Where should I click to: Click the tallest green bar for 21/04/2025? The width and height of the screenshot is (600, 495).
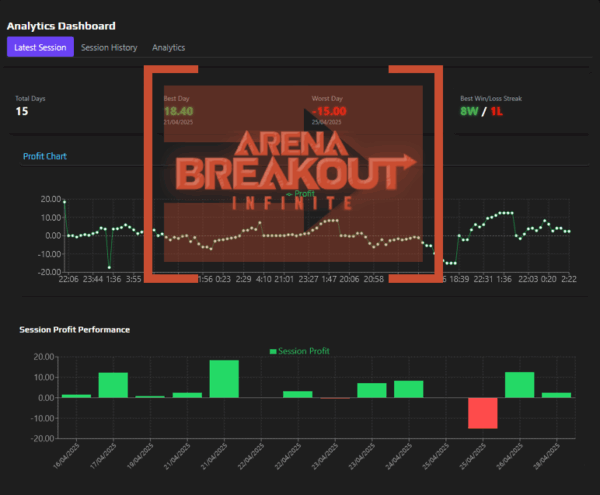tap(224, 379)
